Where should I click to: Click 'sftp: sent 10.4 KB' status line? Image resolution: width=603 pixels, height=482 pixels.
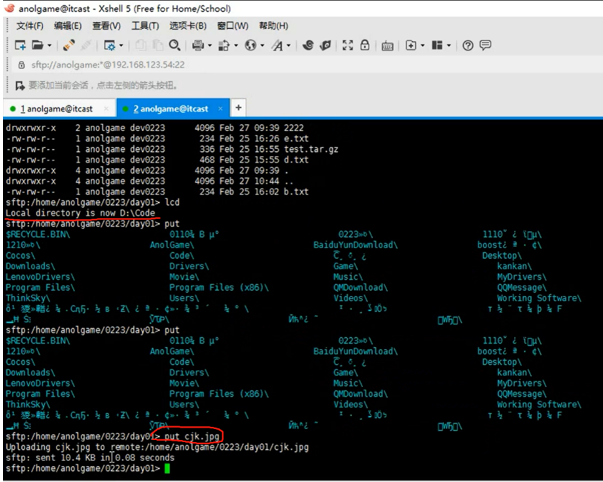point(90,457)
